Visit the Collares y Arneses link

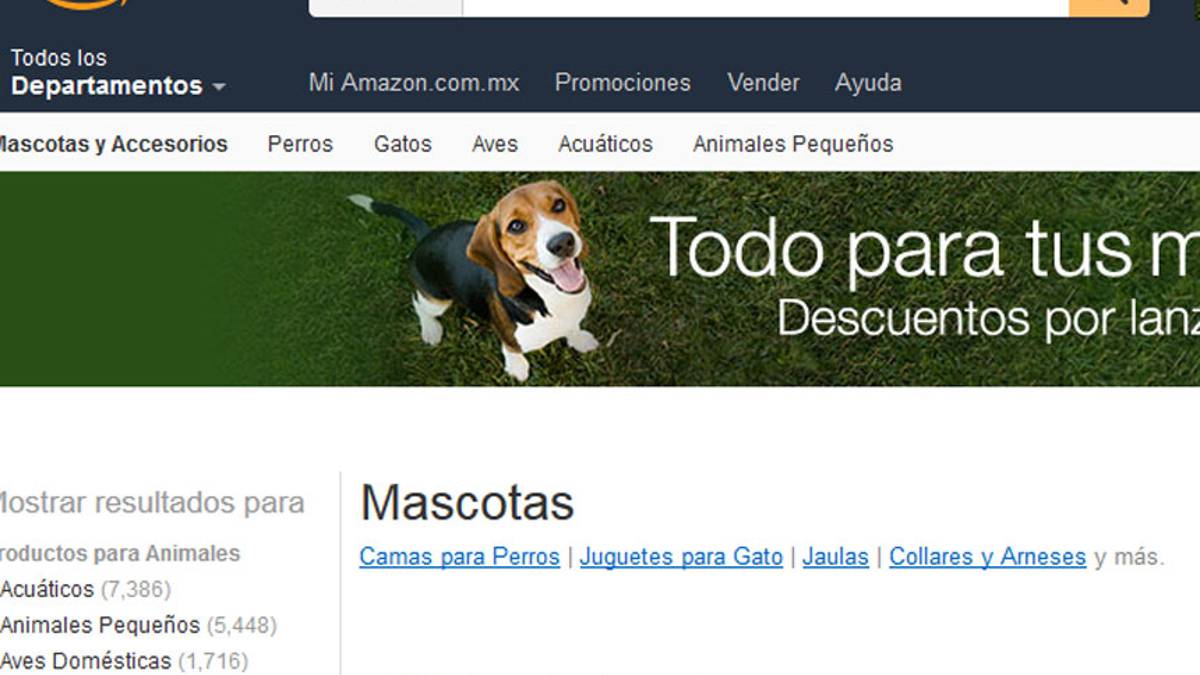[x=987, y=557]
